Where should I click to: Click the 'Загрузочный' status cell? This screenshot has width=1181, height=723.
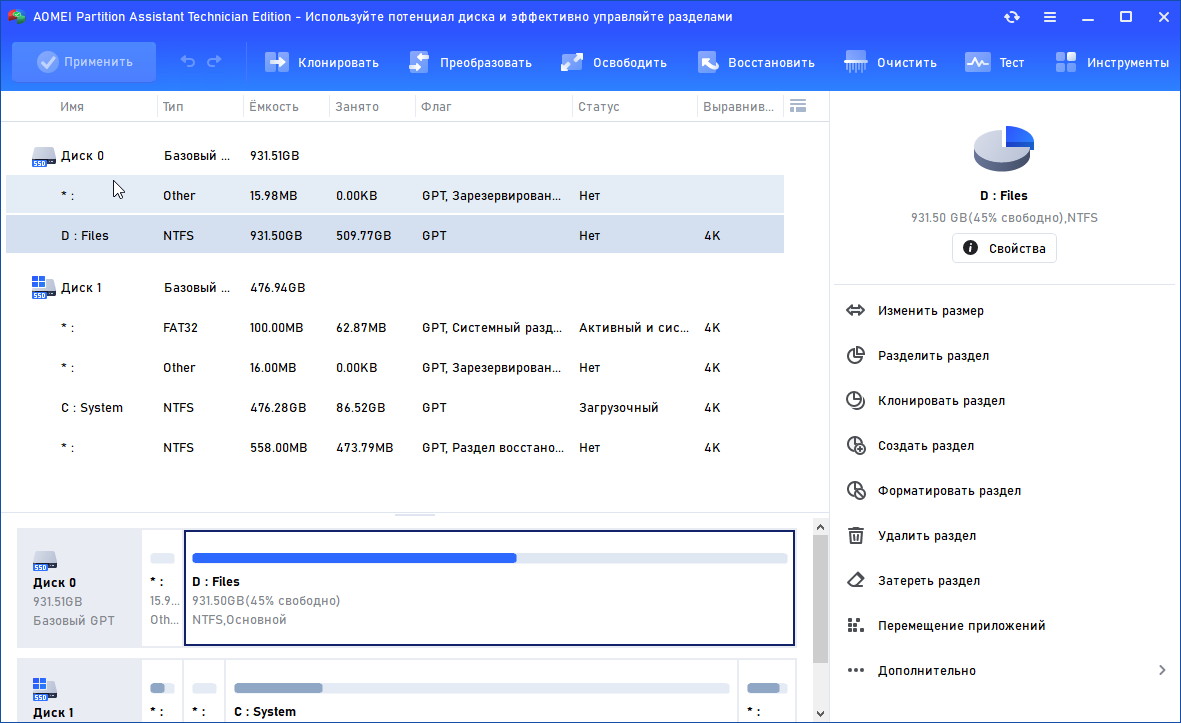click(618, 407)
